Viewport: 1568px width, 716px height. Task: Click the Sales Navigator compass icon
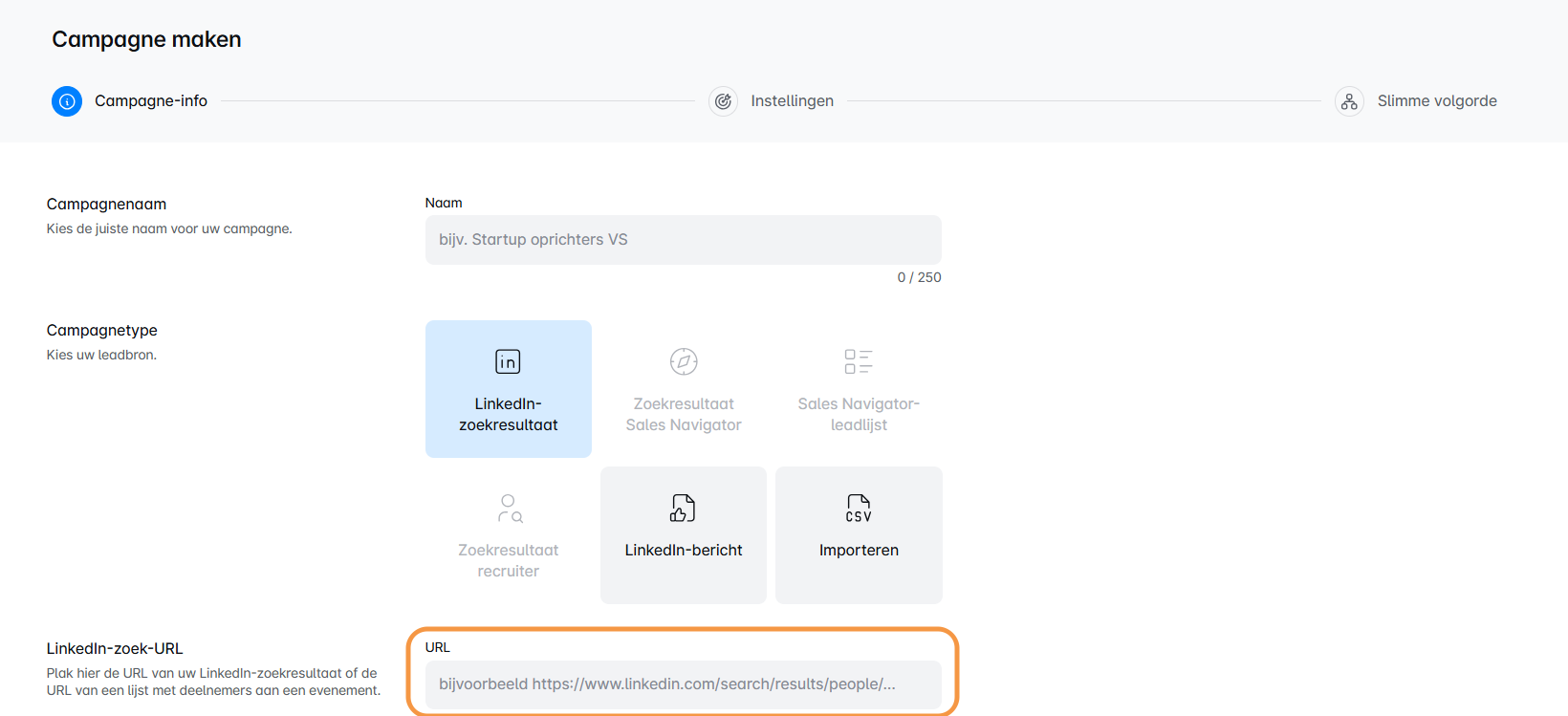684,361
